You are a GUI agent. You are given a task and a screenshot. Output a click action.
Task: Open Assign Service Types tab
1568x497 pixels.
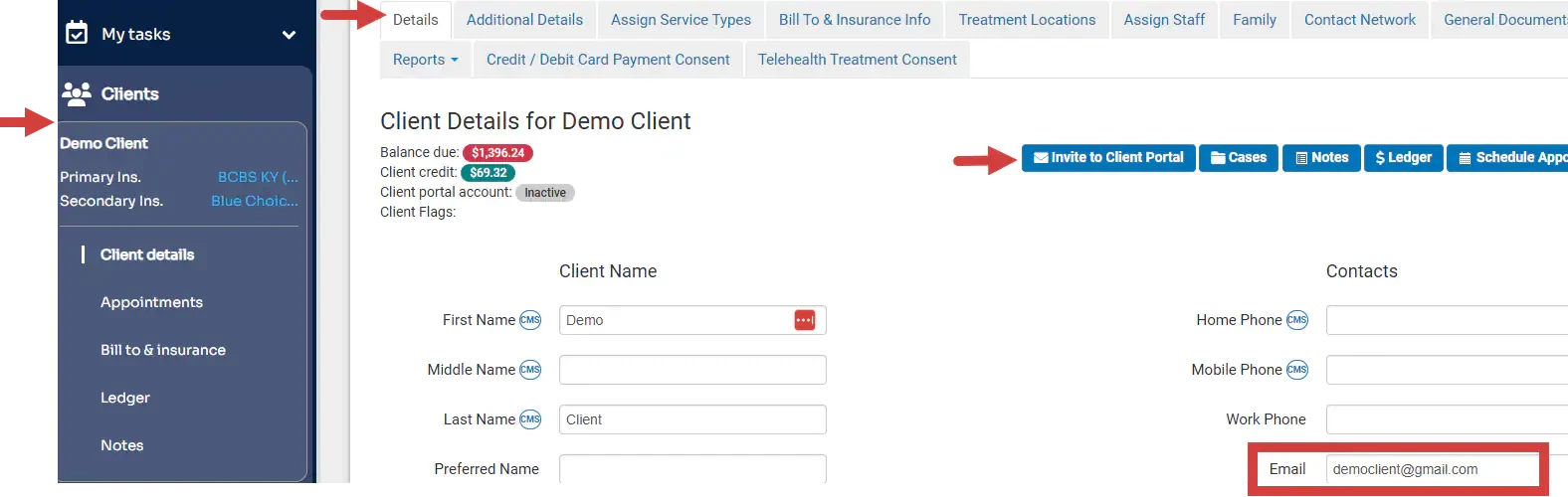click(x=681, y=20)
